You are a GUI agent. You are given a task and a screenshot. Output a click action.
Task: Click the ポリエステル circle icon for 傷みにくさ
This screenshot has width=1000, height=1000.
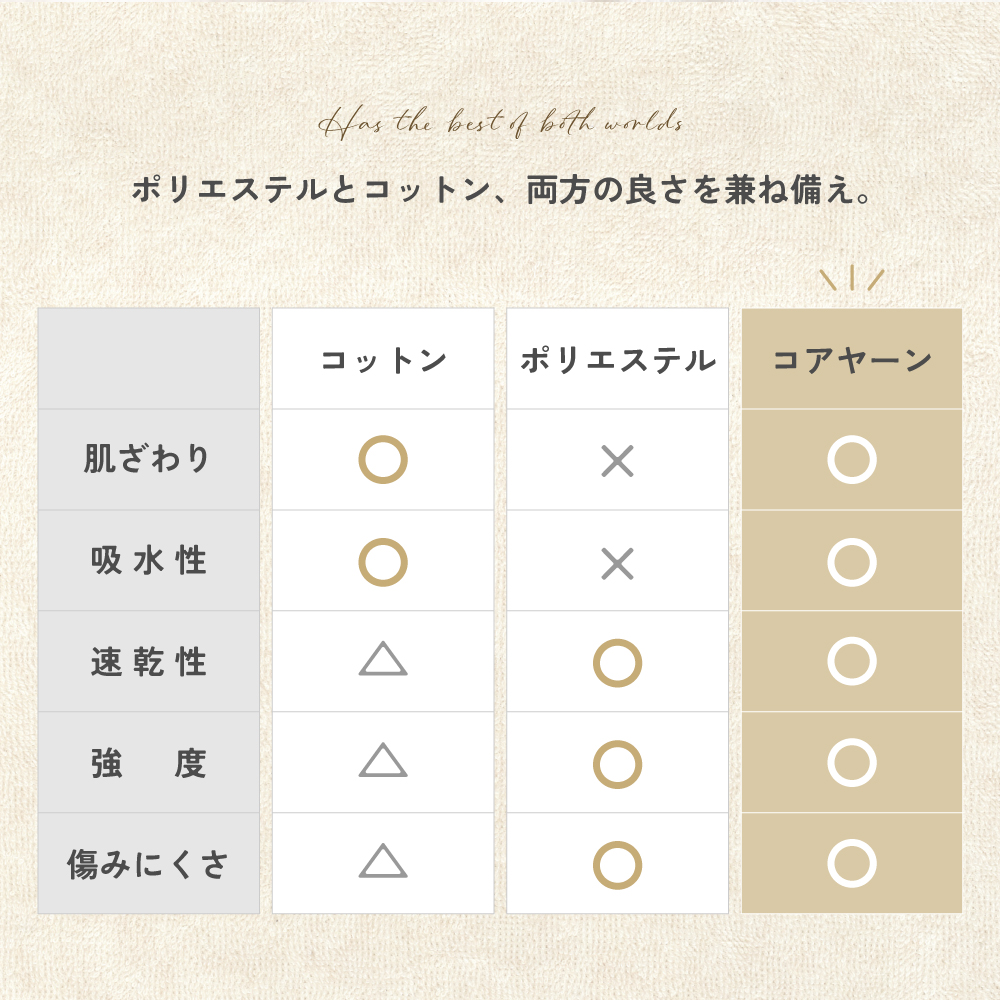pyautogui.click(x=617, y=865)
